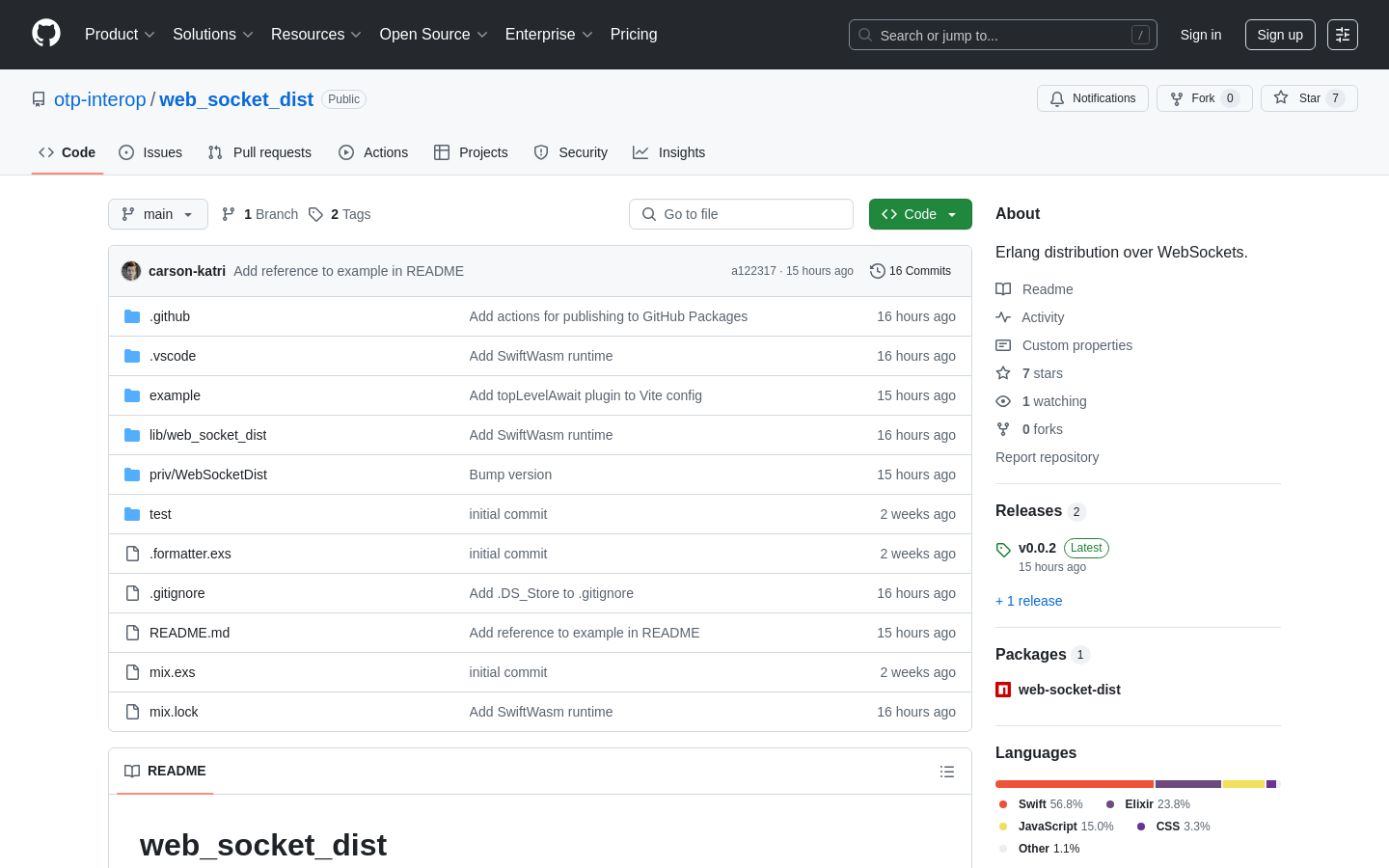The height and width of the screenshot is (868, 1389).
Task: Select the Code tab
Action: (x=68, y=152)
